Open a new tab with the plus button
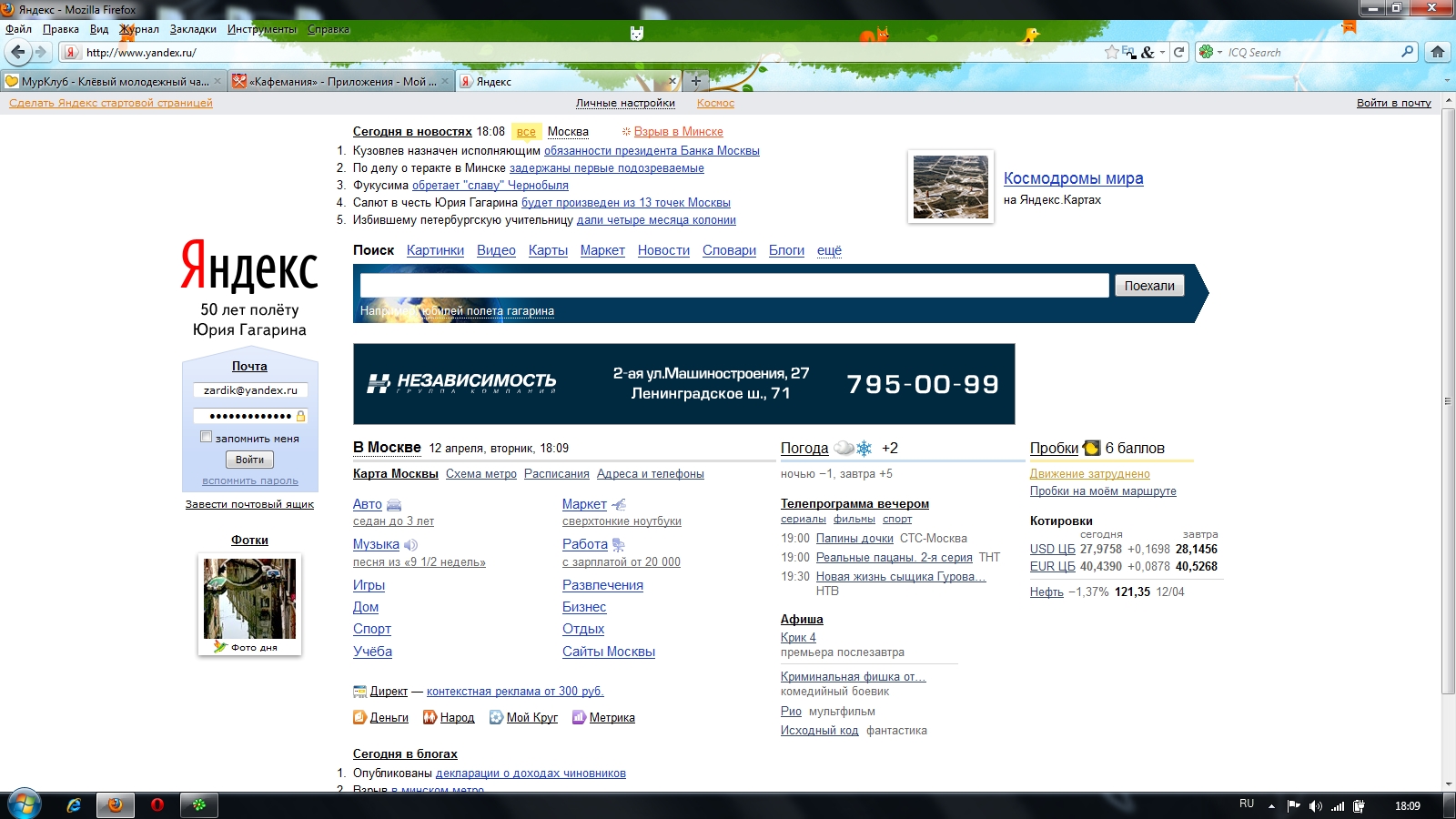This screenshot has height=819, width=1456. point(696,81)
